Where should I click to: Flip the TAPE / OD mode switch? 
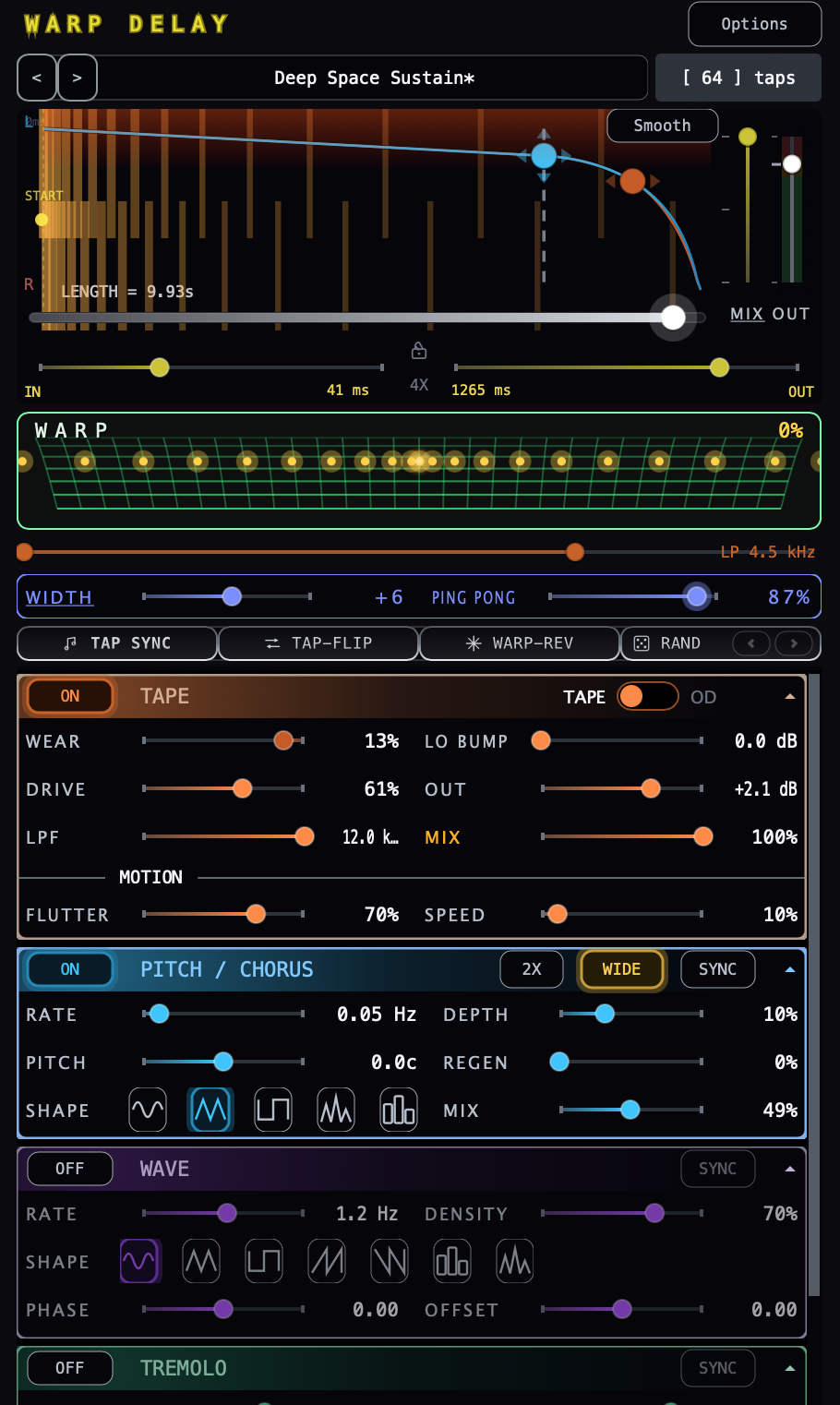tap(648, 696)
